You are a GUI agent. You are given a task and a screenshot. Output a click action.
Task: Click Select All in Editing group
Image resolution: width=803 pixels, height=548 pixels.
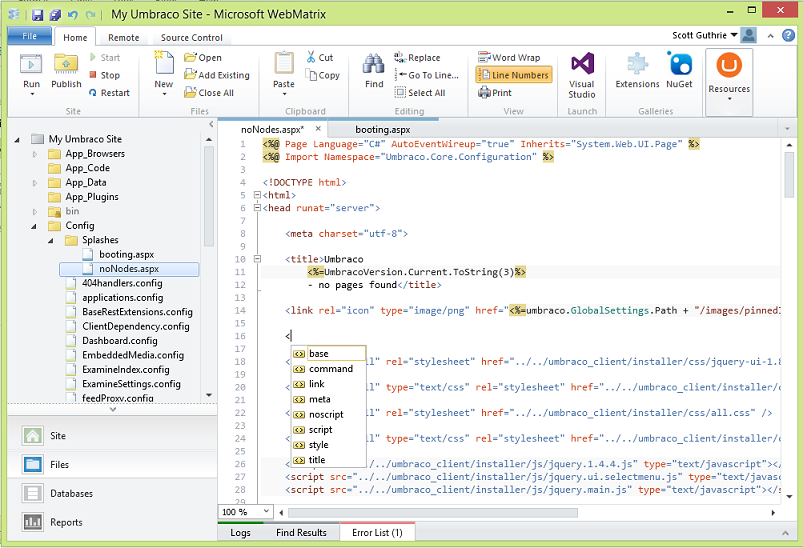point(420,93)
